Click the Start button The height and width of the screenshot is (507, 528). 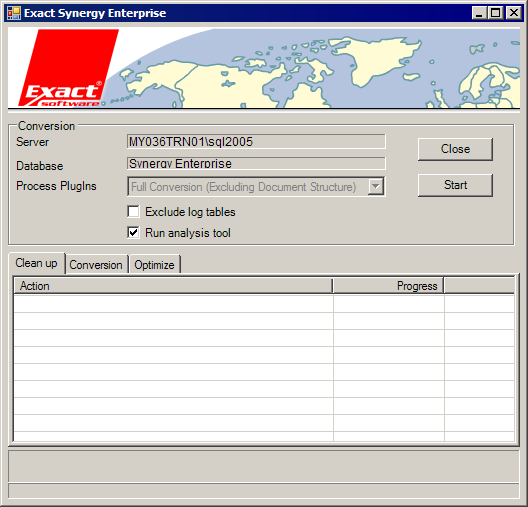tap(455, 185)
